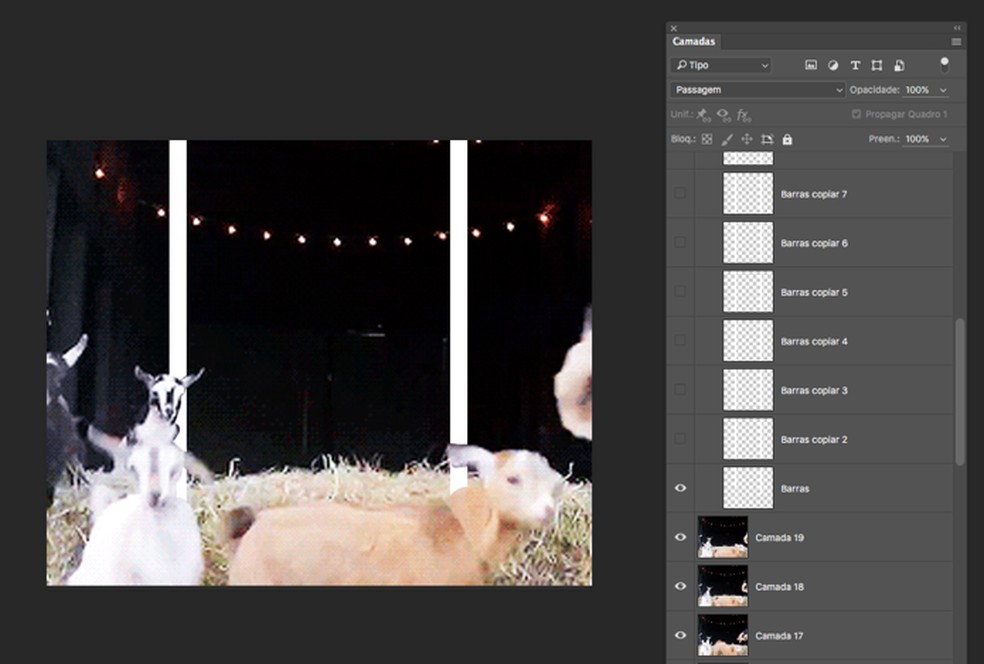The width and height of the screenshot is (984, 664).
Task: Show the Barras copiar 7 layer
Action: pyautogui.click(x=681, y=193)
